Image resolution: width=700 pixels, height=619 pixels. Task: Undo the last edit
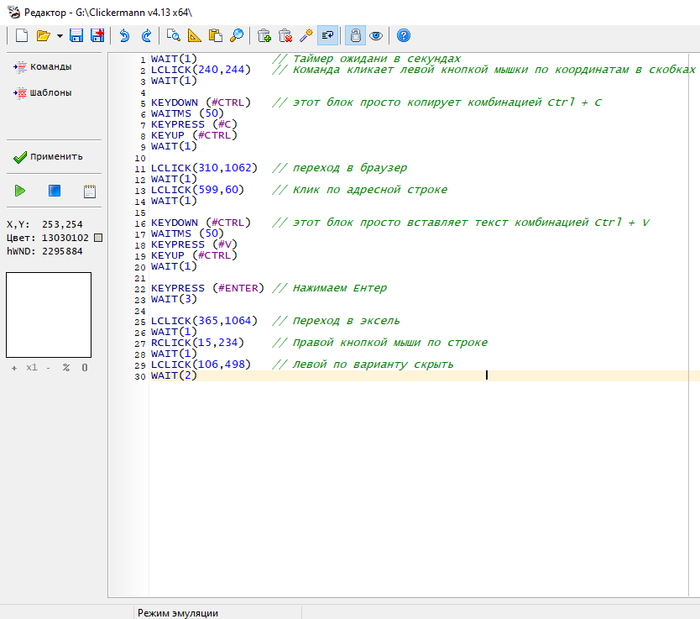coord(125,36)
